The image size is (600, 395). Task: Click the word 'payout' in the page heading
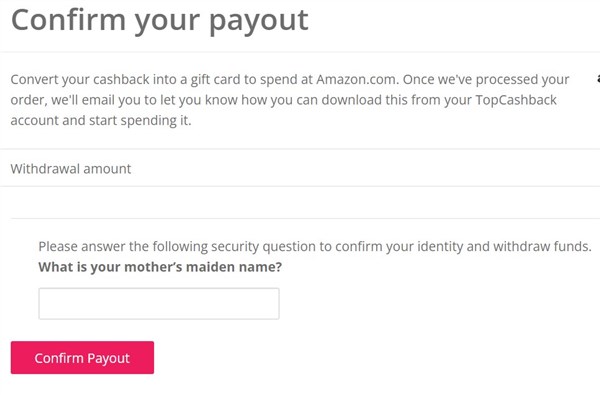click(x=259, y=22)
